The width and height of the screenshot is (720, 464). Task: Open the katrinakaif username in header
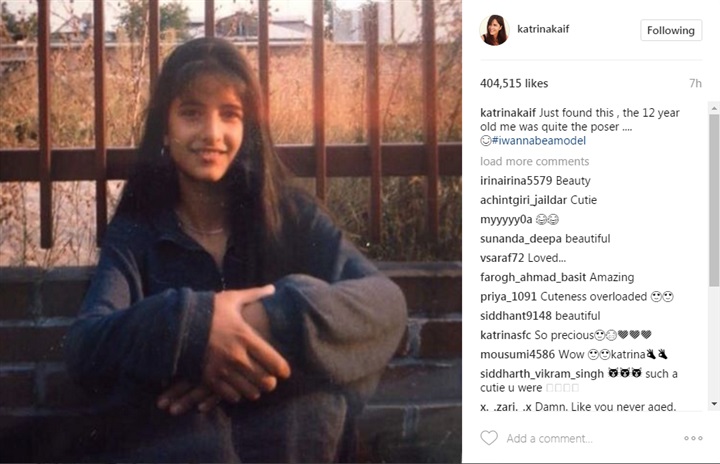tap(543, 29)
